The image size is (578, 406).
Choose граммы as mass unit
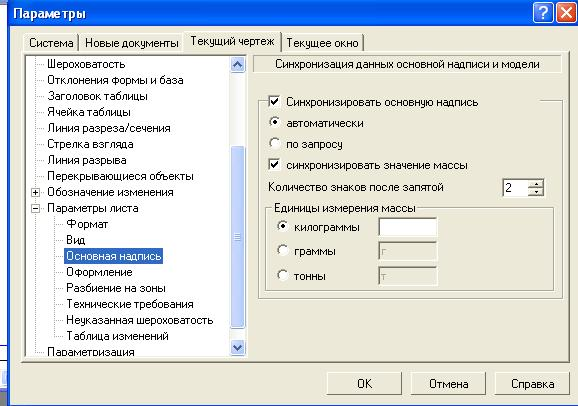click(x=282, y=250)
